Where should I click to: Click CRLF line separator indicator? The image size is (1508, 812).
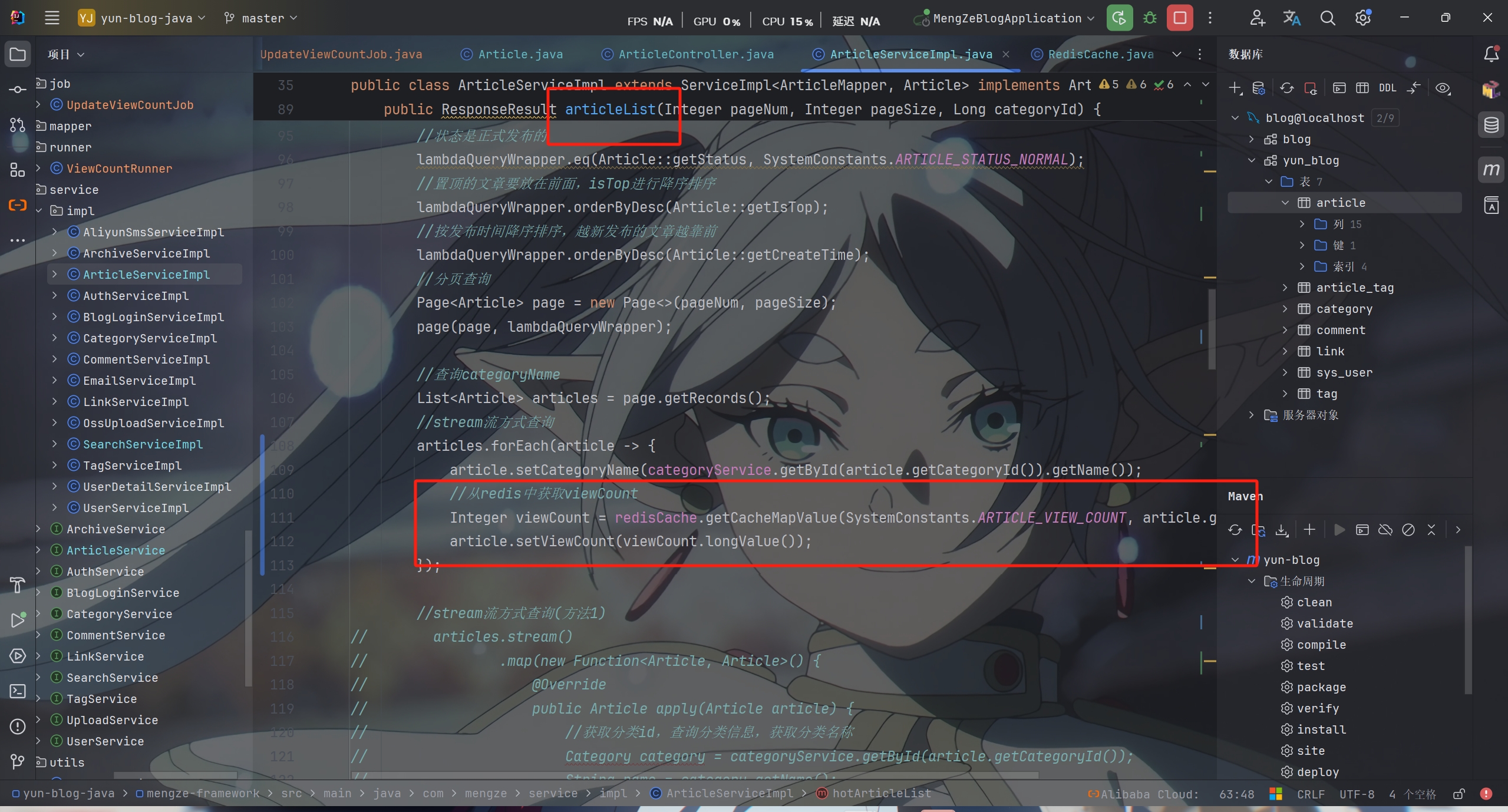(x=1311, y=794)
